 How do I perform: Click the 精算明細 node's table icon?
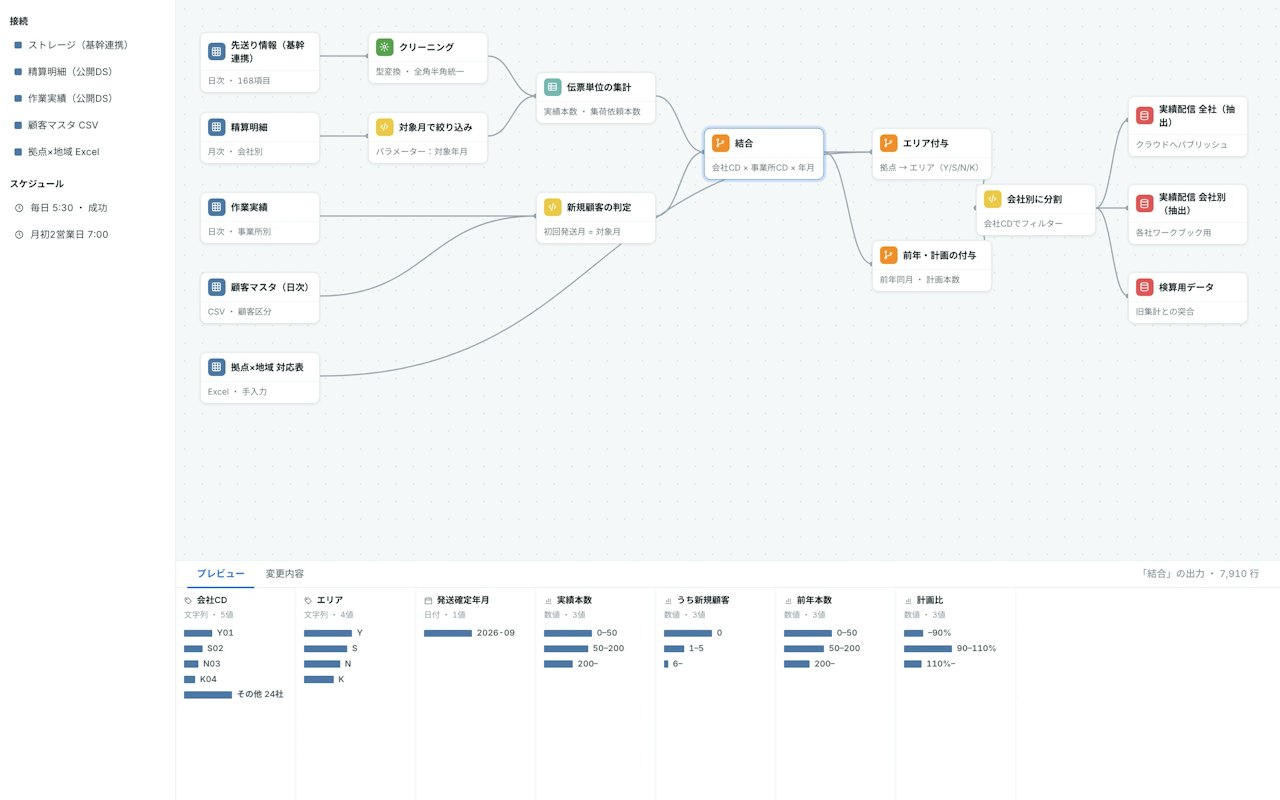[x=216, y=127]
